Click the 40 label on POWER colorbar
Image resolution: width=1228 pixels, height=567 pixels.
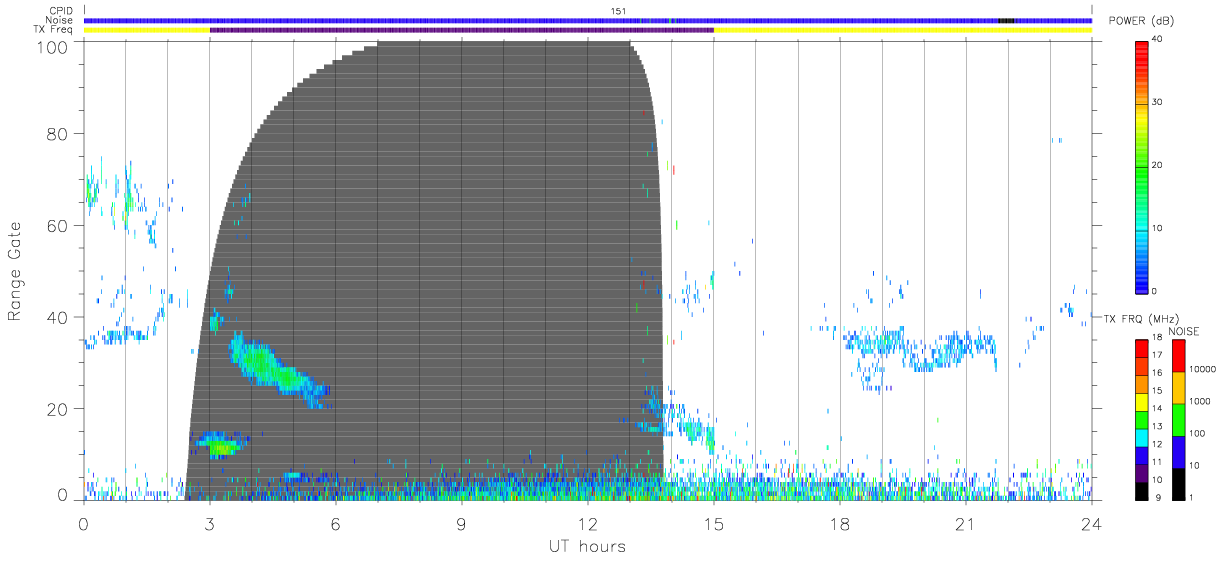1157,39
